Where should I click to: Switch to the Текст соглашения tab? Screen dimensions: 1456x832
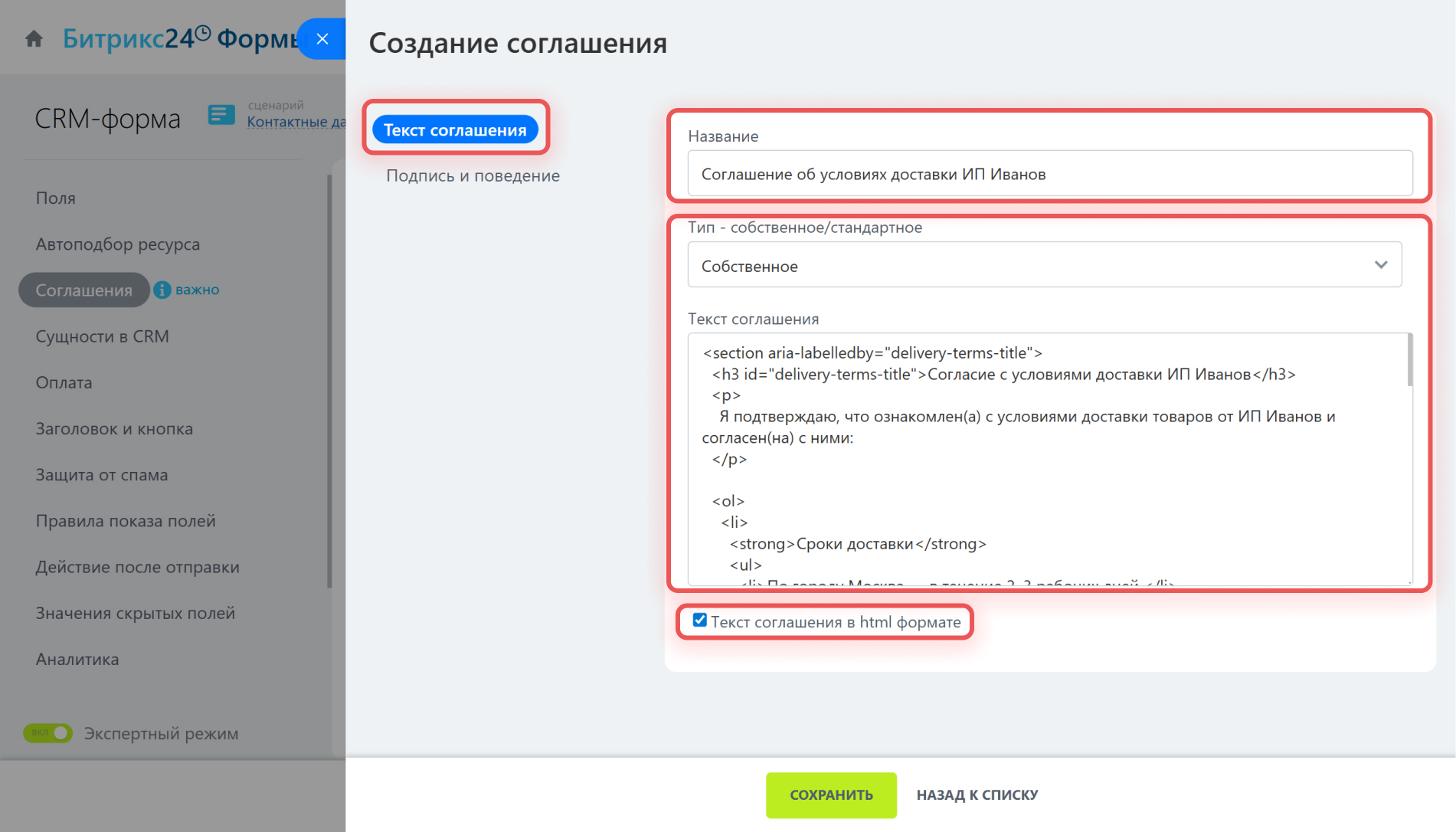tap(455, 129)
